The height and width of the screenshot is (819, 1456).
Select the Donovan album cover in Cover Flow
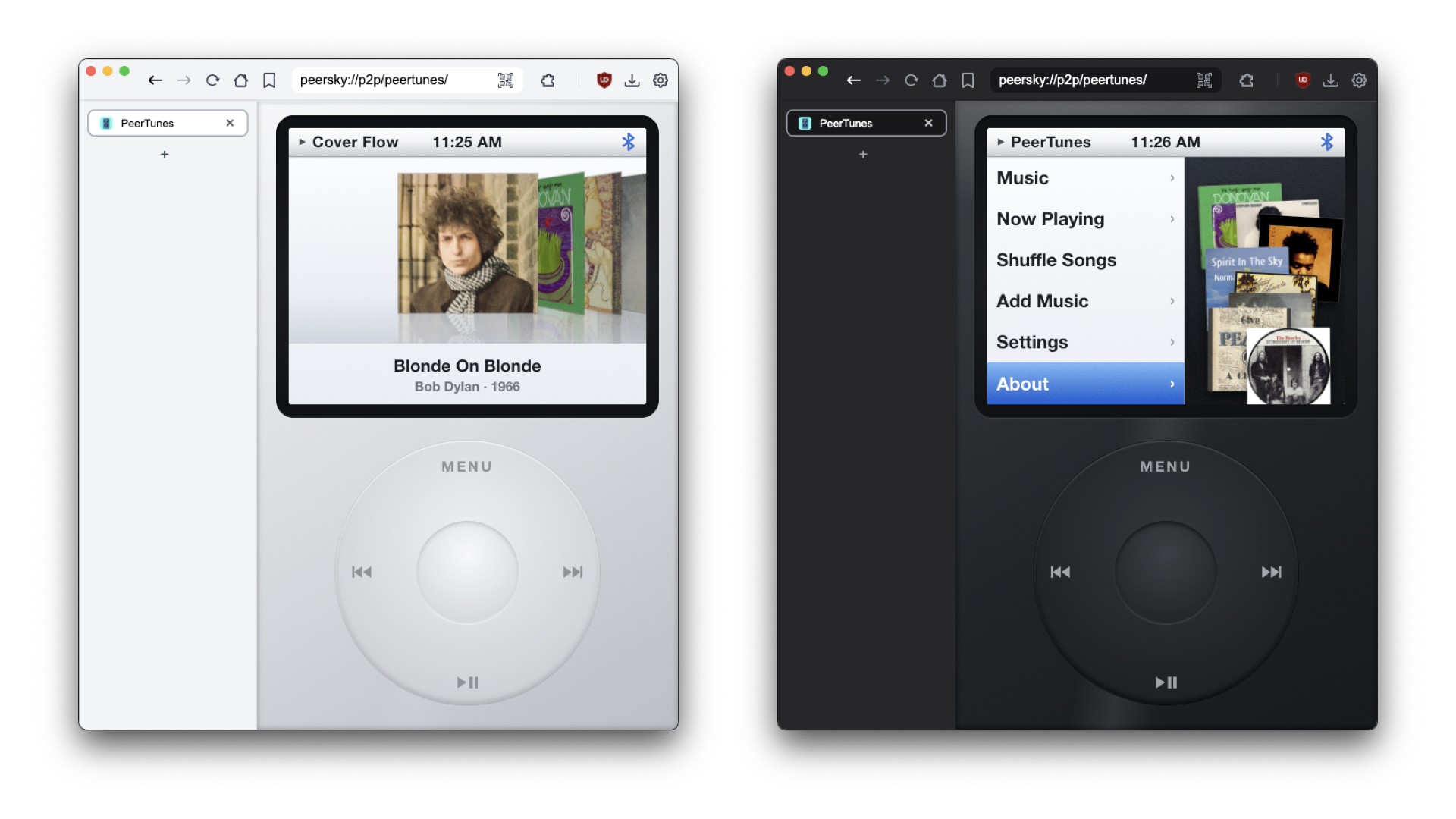[x=562, y=243]
